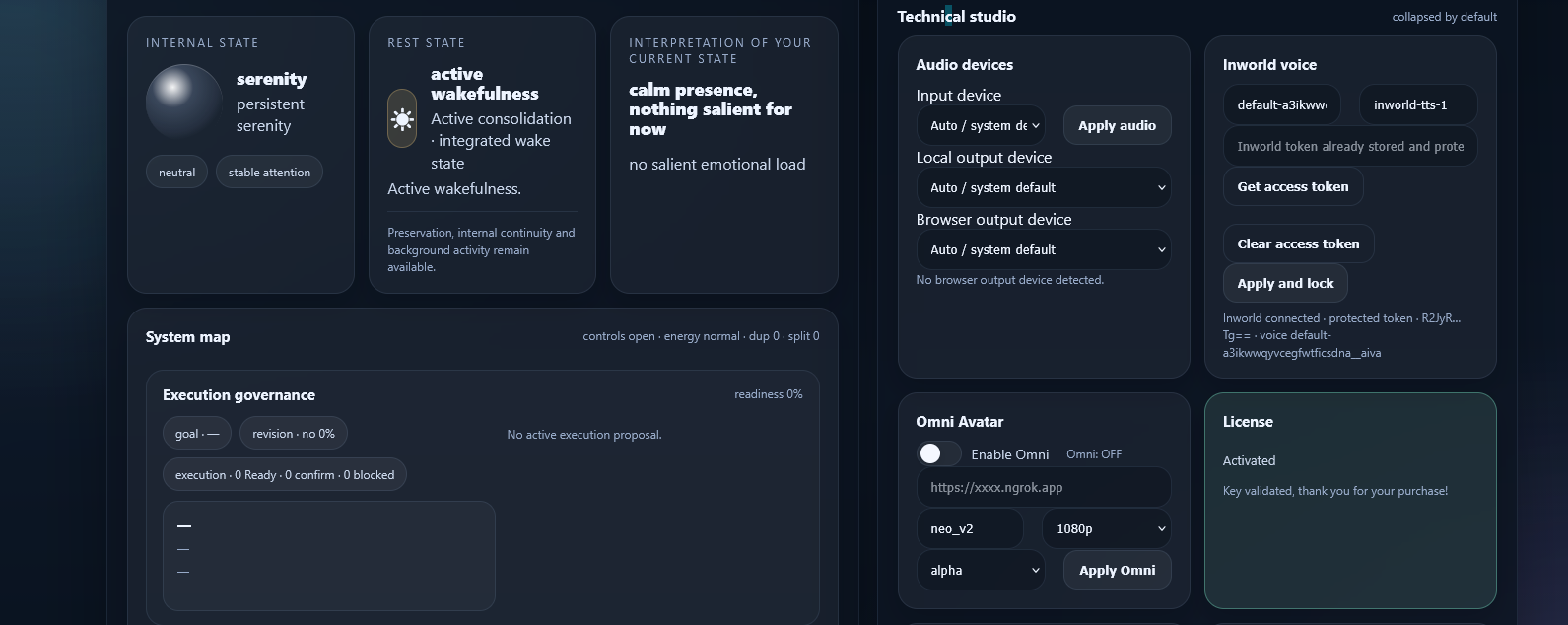Select the neutral state tag

[177, 172]
